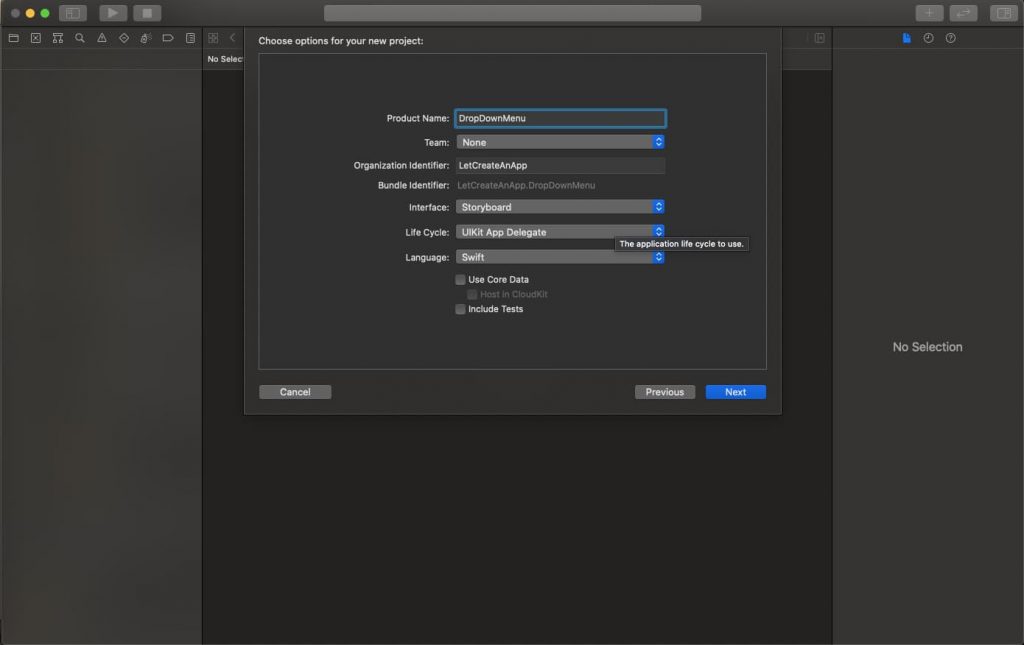Click the green zoom window button
The width and height of the screenshot is (1024, 645).
pos(45,13)
